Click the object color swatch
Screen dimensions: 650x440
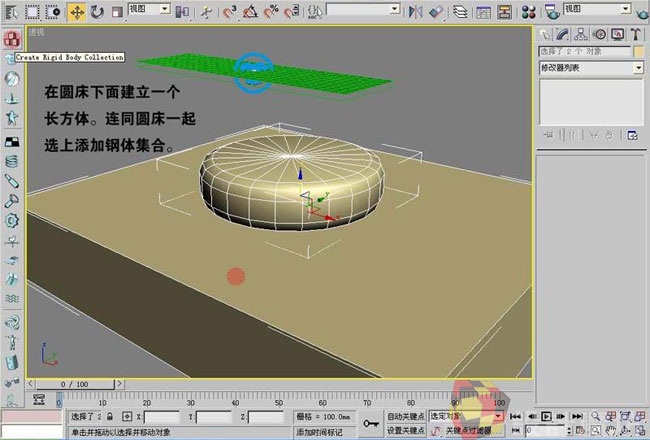pyautogui.click(x=637, y=52)
